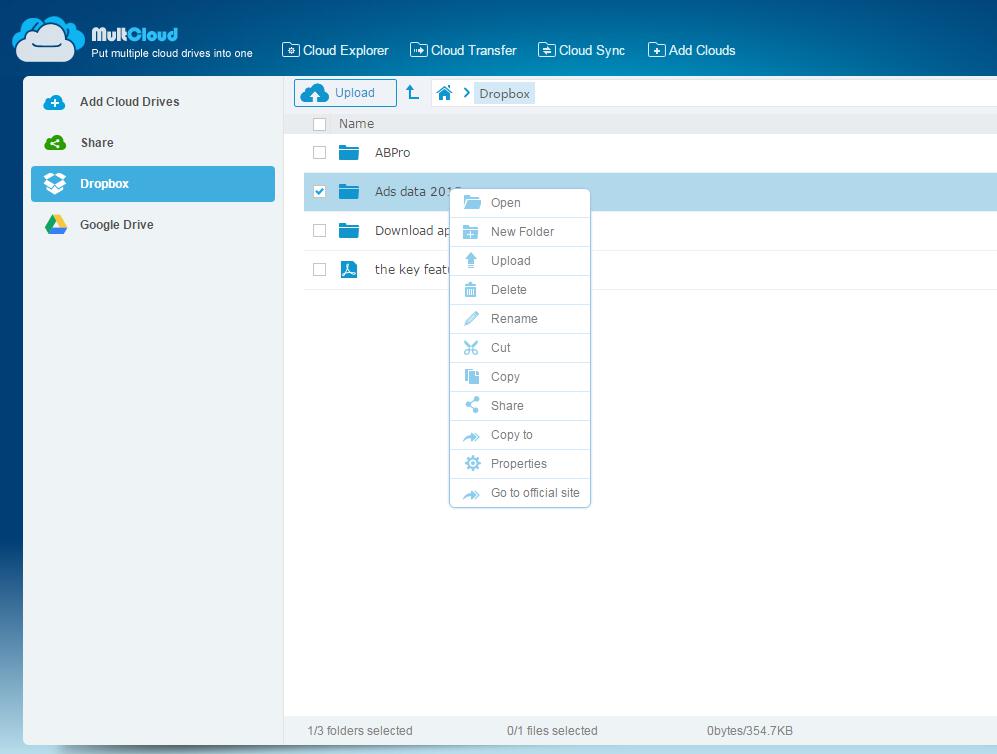Screen dimensions: 997x754
Task: Click the trash icon beside Delete
Action: (471, 290)
